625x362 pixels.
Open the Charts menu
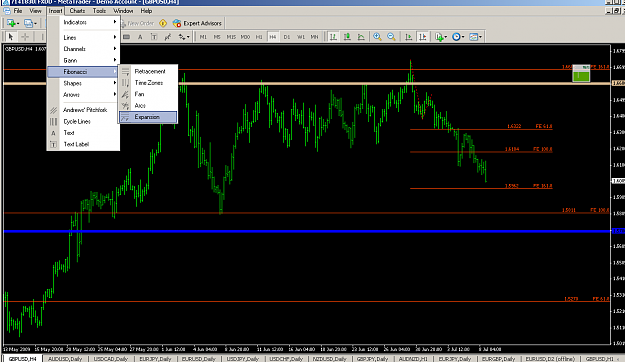[77, 11]
